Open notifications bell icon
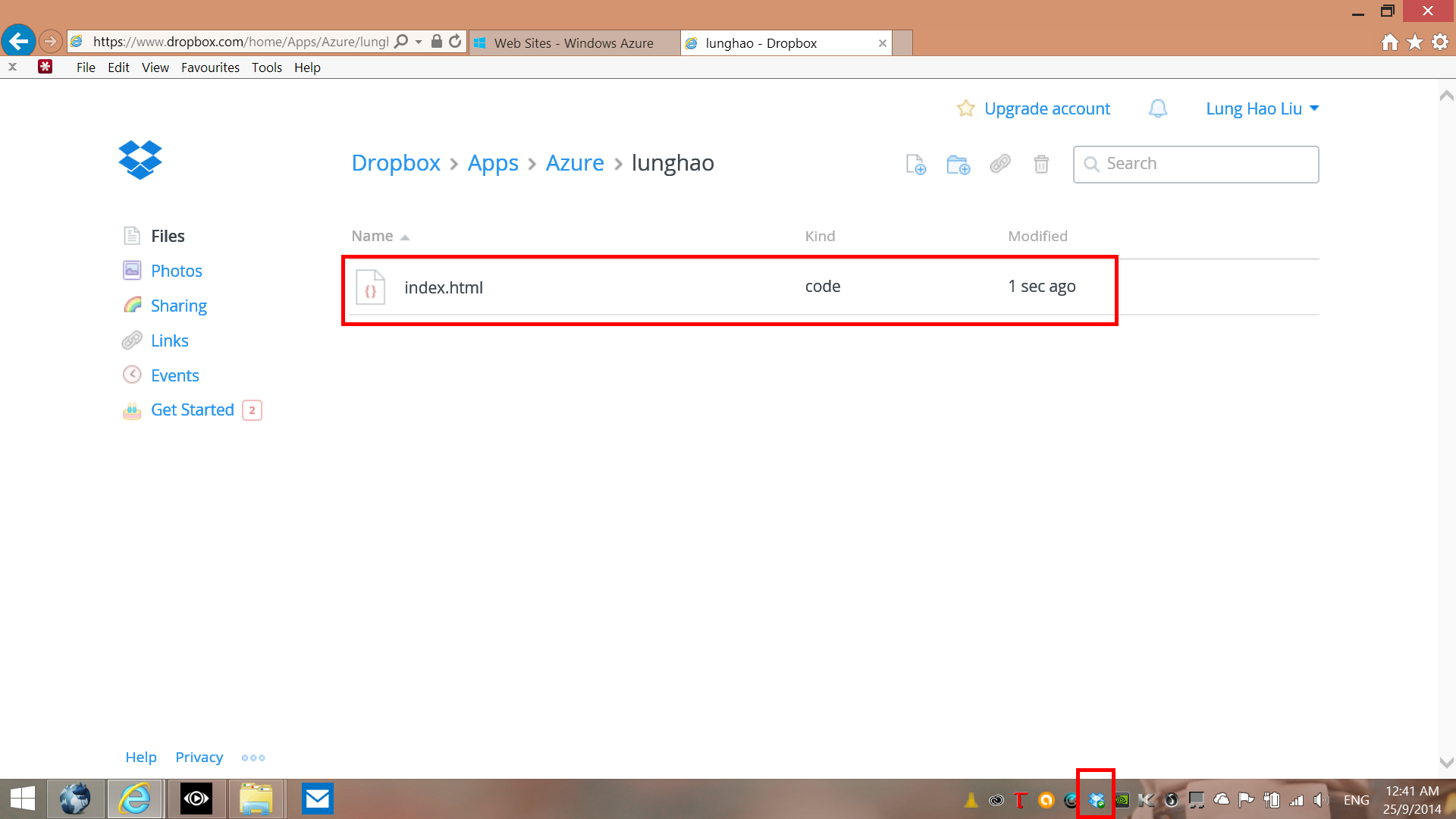The width and height of the screenshot is (1456, 819). coord(1158,108)
